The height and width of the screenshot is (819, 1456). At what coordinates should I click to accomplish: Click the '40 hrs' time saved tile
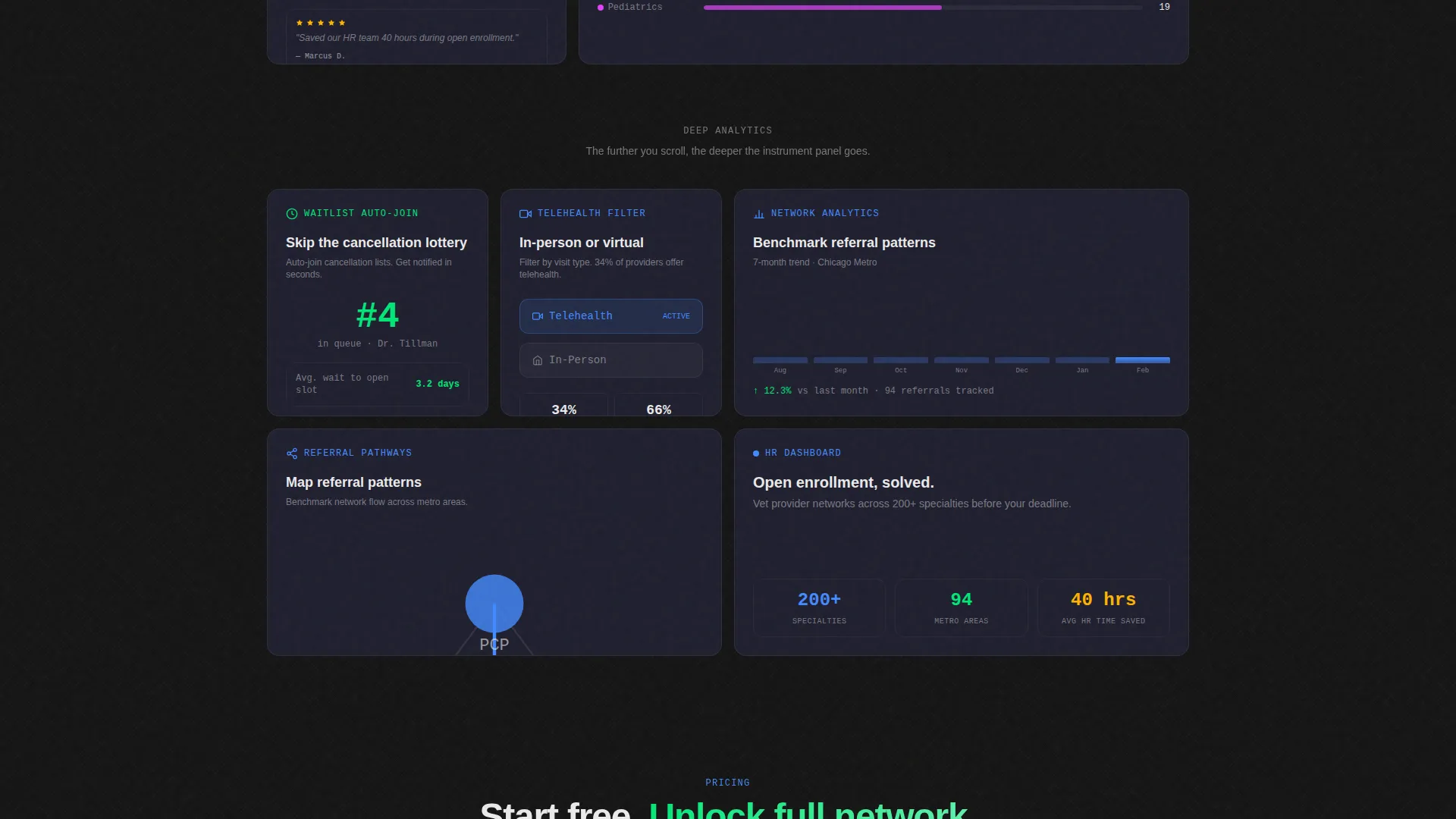point(1103,607)
